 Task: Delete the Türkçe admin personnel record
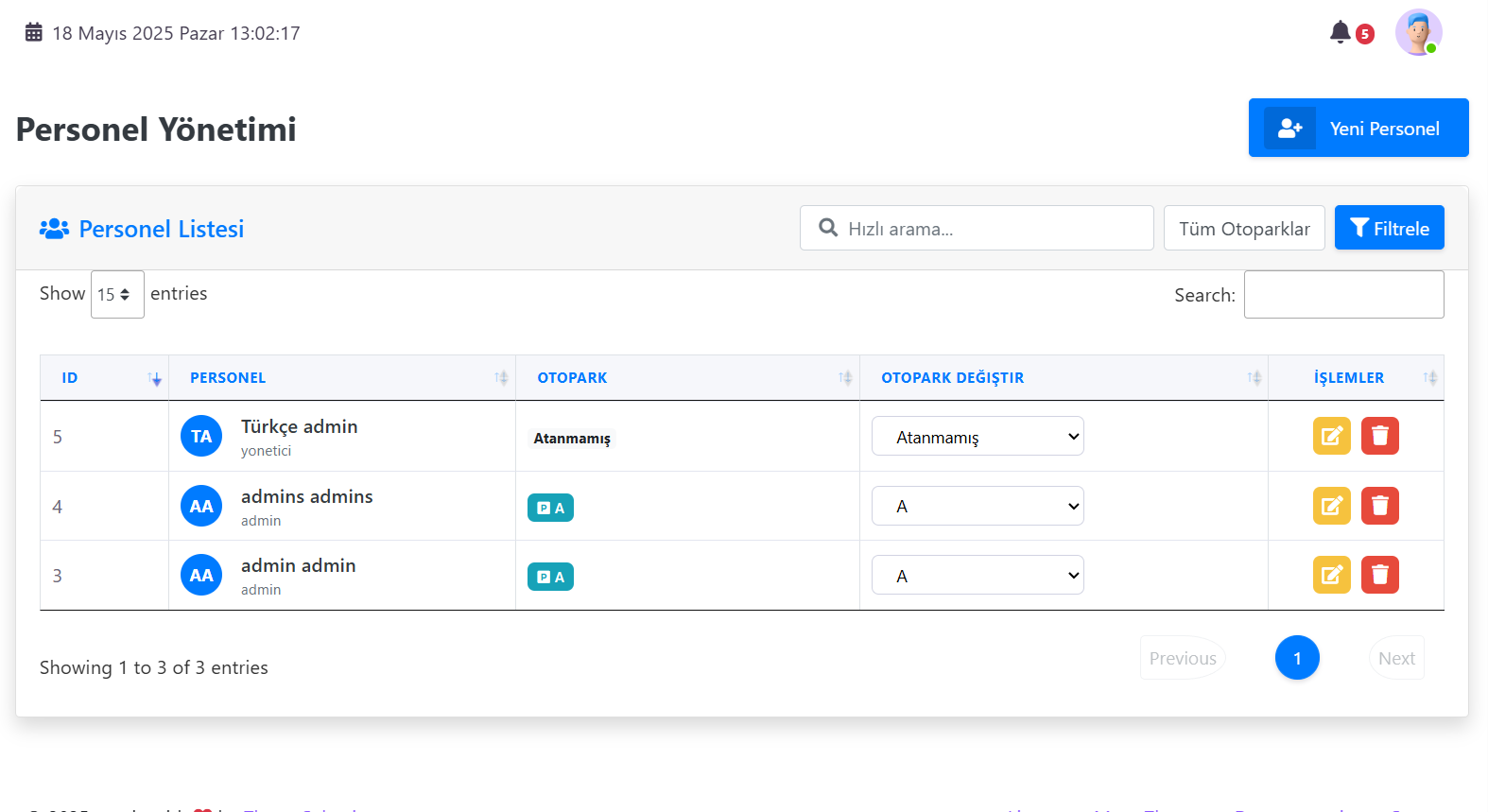click(x=1379, y=436)
